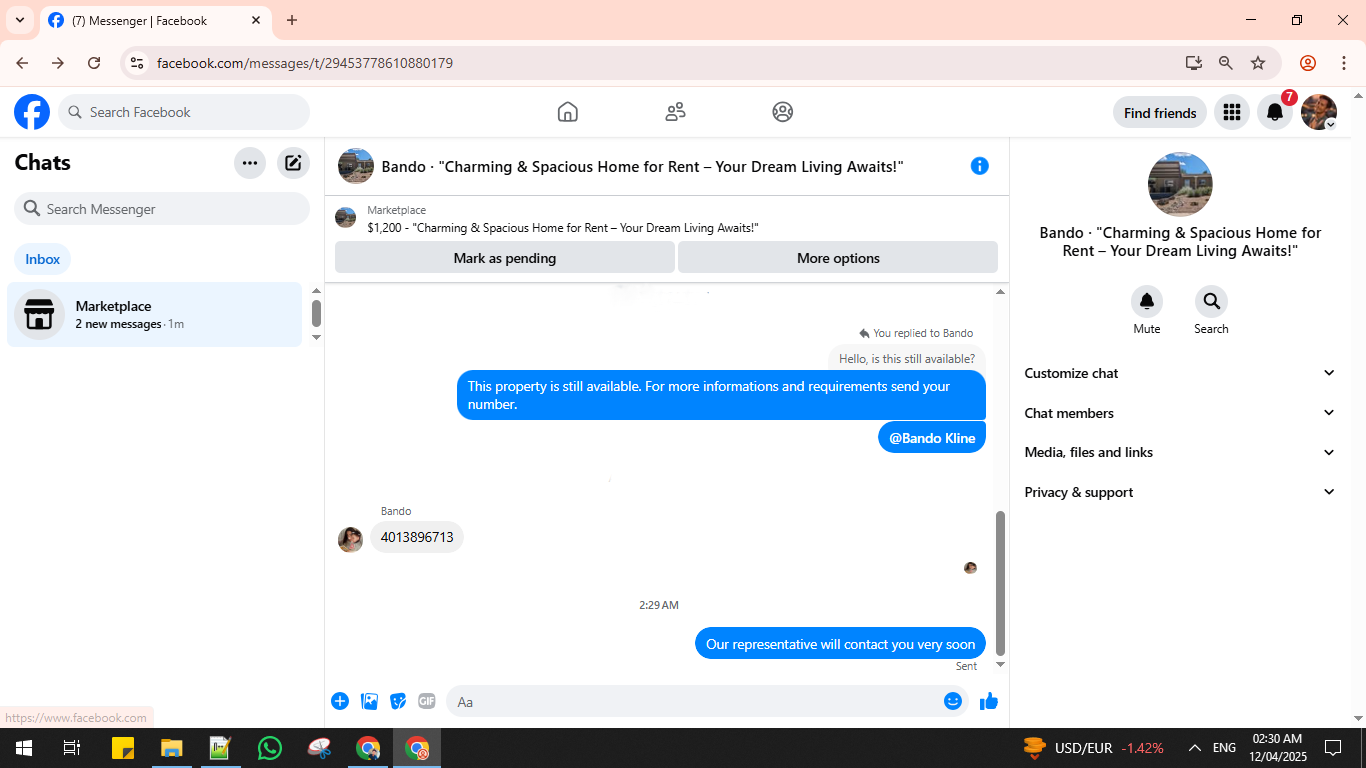Open the tab search dropdown arrow
This screenshot has height=768, width=1366.
point(19,20)
